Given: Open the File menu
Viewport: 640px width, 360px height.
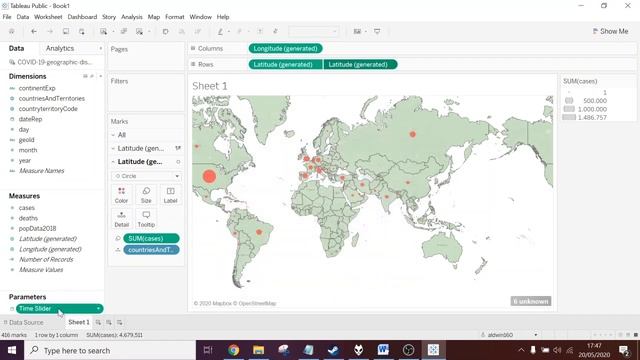Looking at the screenshot, I should (7, 17).
